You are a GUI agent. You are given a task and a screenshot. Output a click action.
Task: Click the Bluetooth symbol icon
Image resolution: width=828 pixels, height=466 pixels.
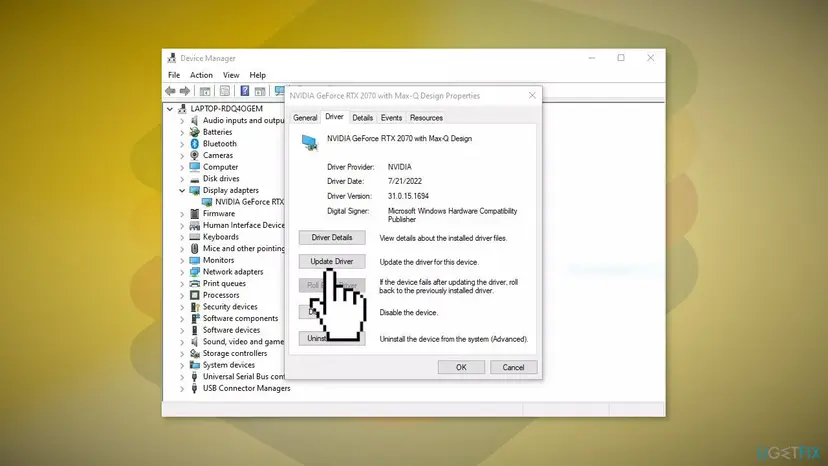[194, 144]
